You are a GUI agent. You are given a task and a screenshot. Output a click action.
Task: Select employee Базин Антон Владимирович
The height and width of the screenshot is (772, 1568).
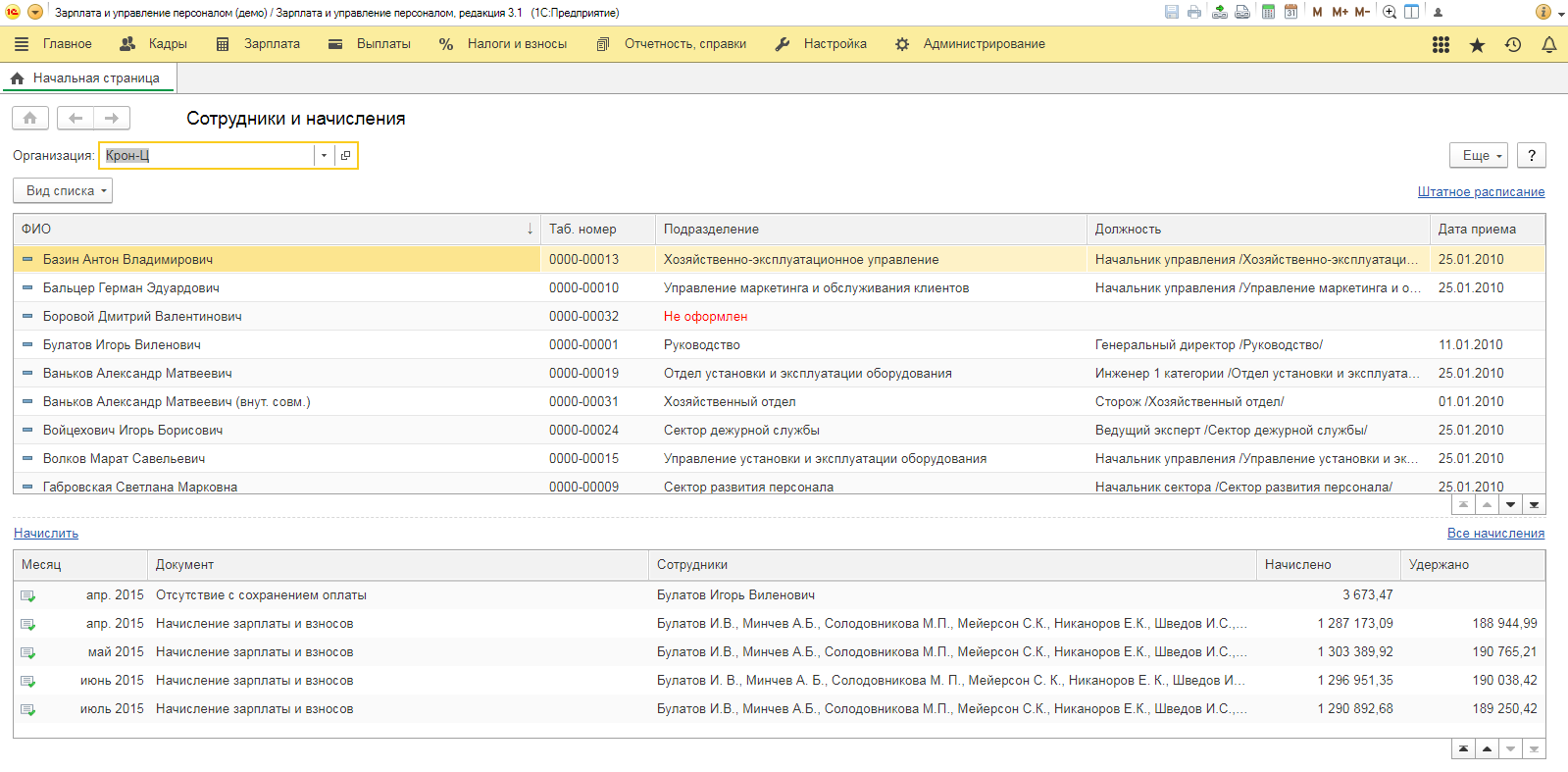pyautogui.click(x=127, y=259)
